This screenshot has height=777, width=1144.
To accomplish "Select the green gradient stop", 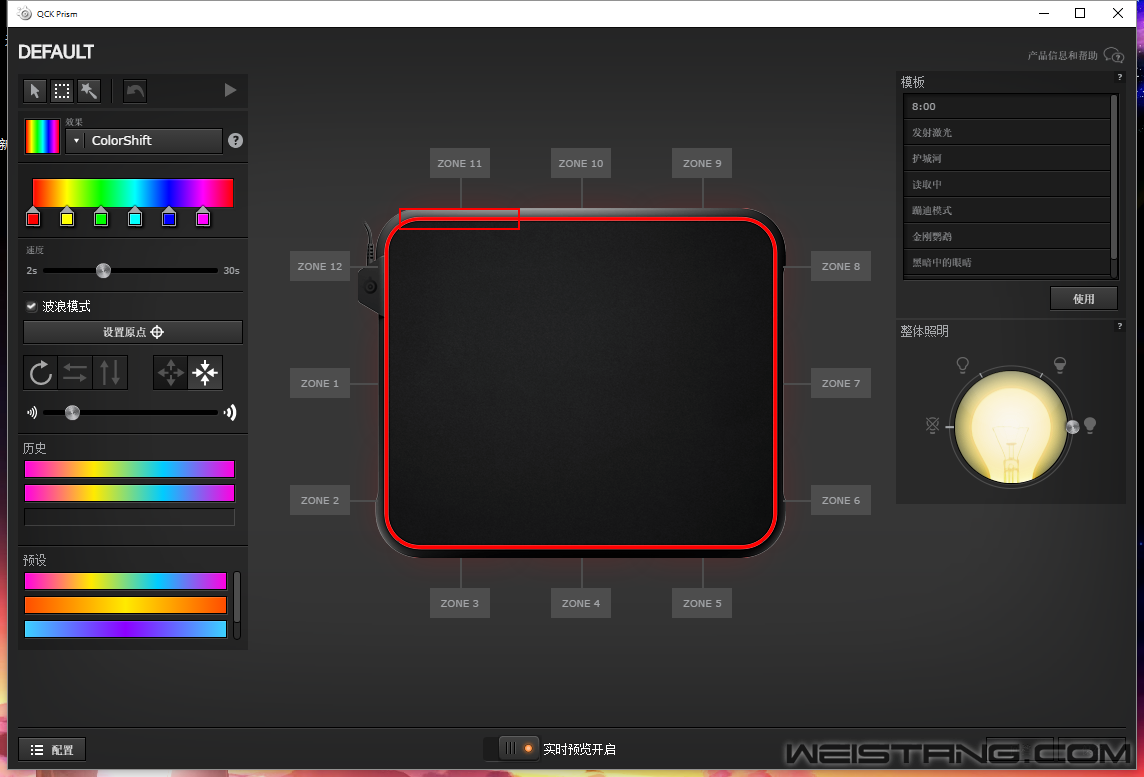I will coord(101,217).
